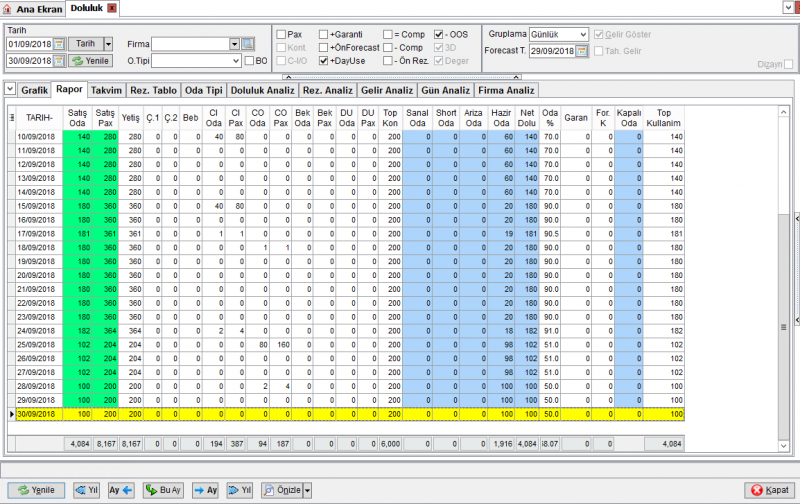Click the table column selector icon left of TARIH header
800x504 pixels.
11,118
